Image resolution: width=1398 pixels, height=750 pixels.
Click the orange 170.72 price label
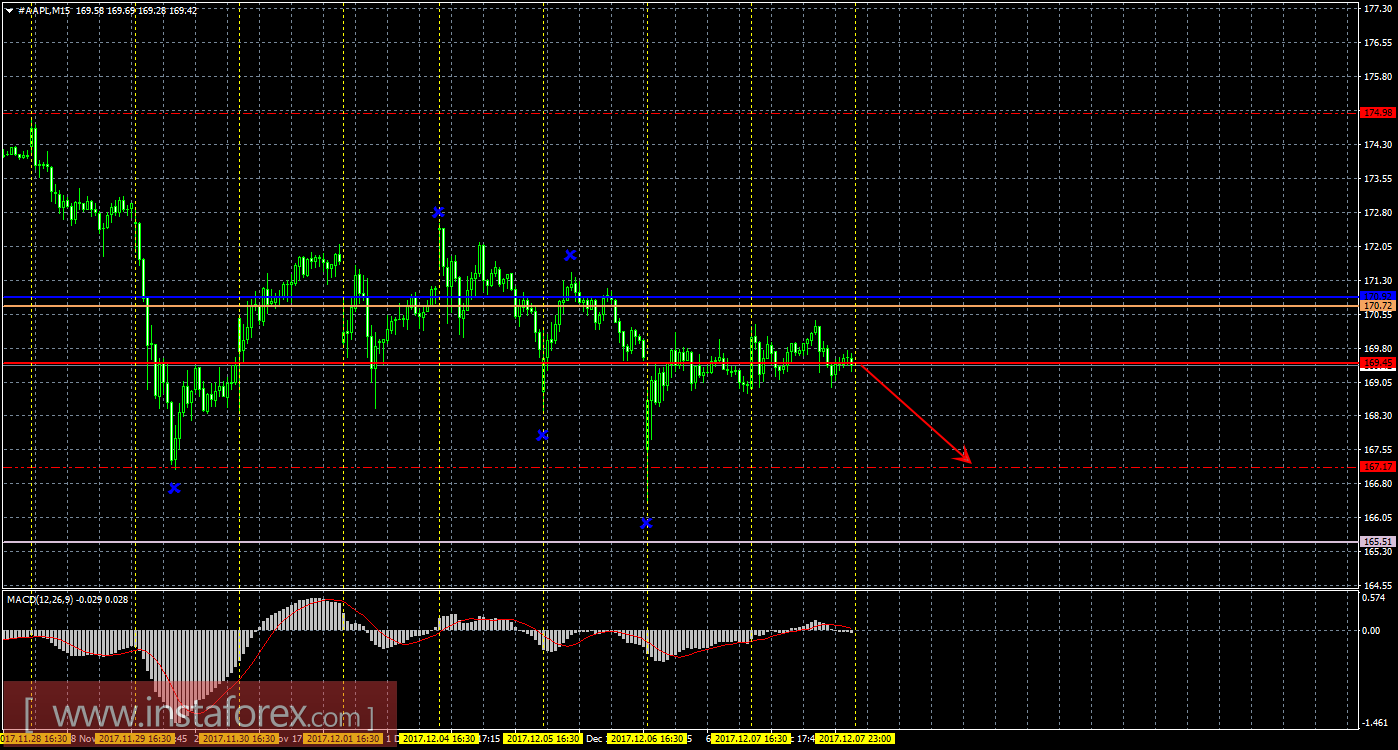click(1378, 305)
